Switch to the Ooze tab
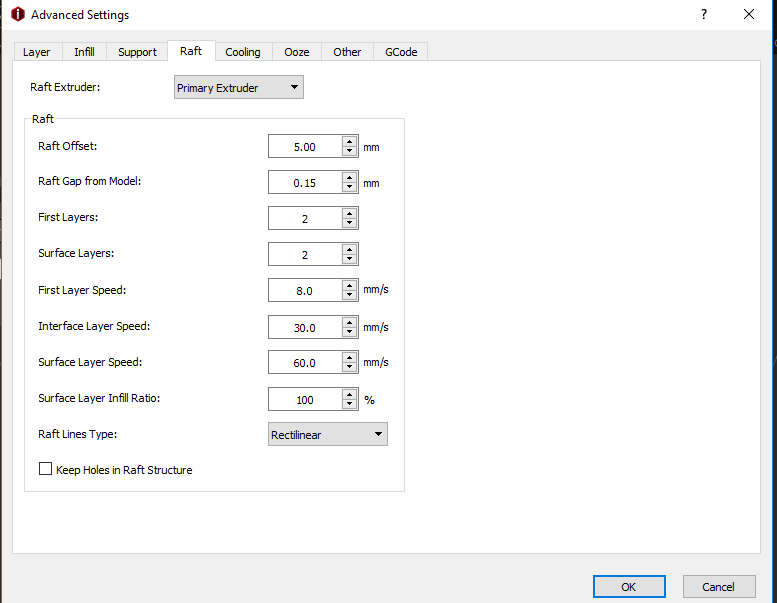The image size is (777, 603). 297,52
